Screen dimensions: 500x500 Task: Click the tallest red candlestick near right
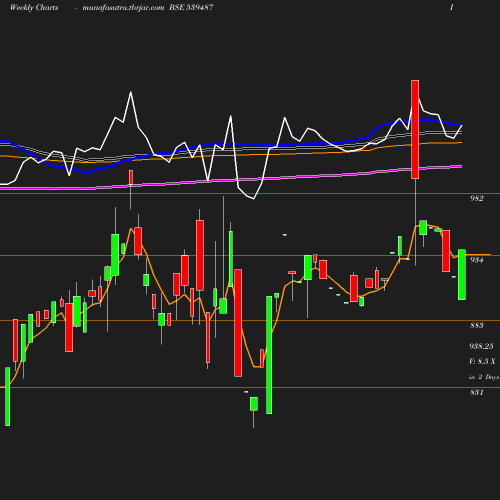(x=415, y=129)
